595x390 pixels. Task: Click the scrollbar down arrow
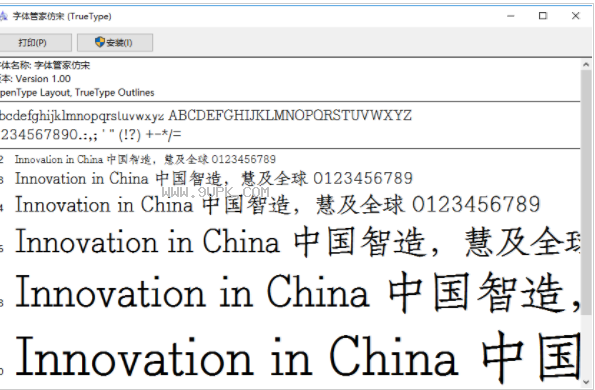[x=586, y=382]
